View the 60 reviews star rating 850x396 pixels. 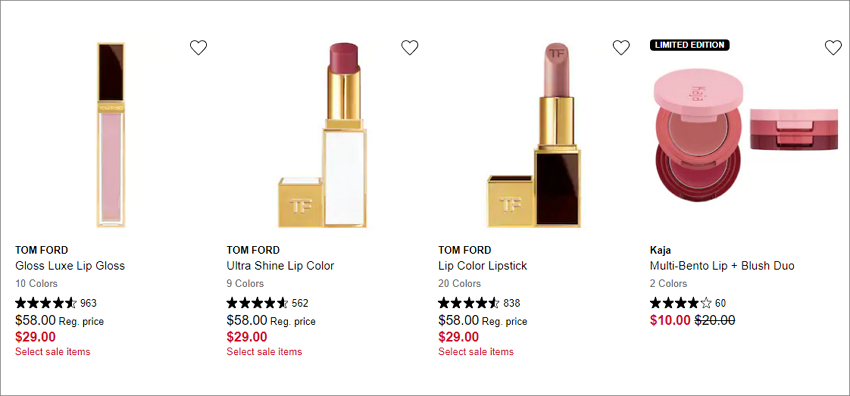(x=681, y=303)
